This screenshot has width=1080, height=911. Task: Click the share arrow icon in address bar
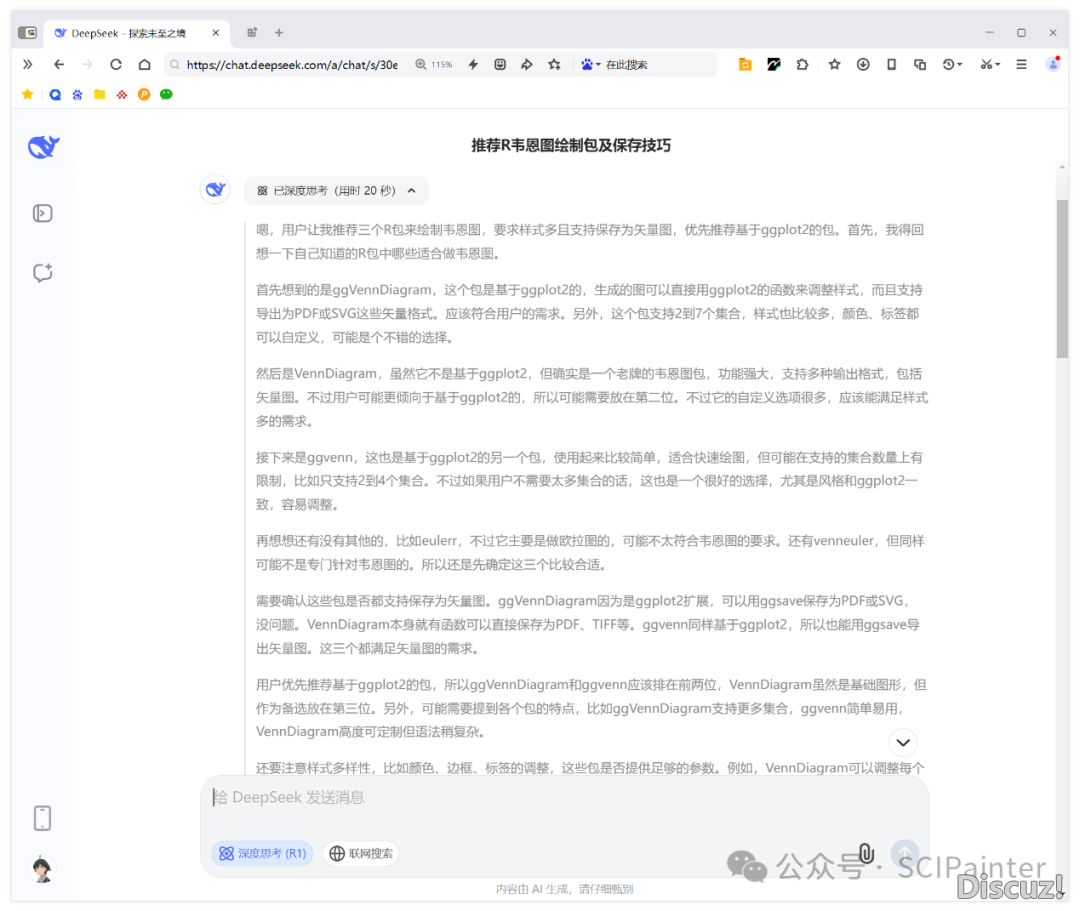tap(527, 65)
